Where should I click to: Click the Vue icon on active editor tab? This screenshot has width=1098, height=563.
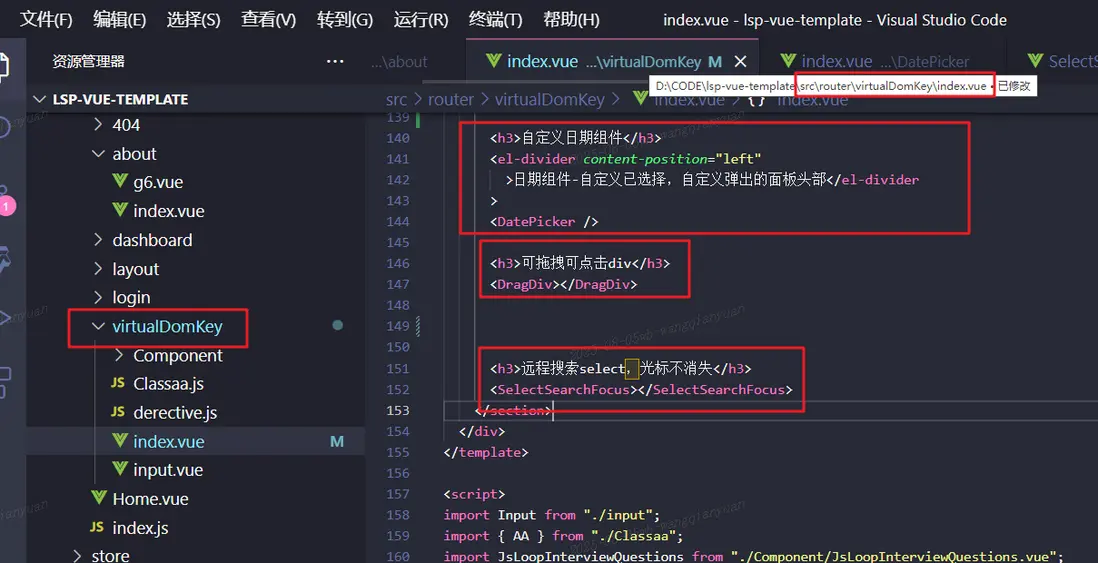tap(493, 60)
